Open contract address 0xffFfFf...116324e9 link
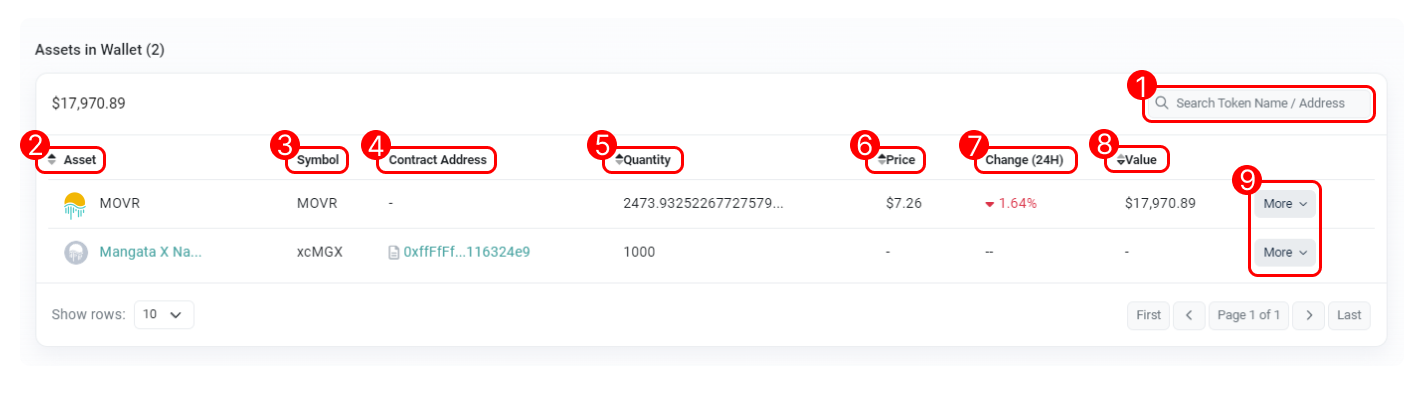Viewport: 1423px width, 405px height. (466, 253)
